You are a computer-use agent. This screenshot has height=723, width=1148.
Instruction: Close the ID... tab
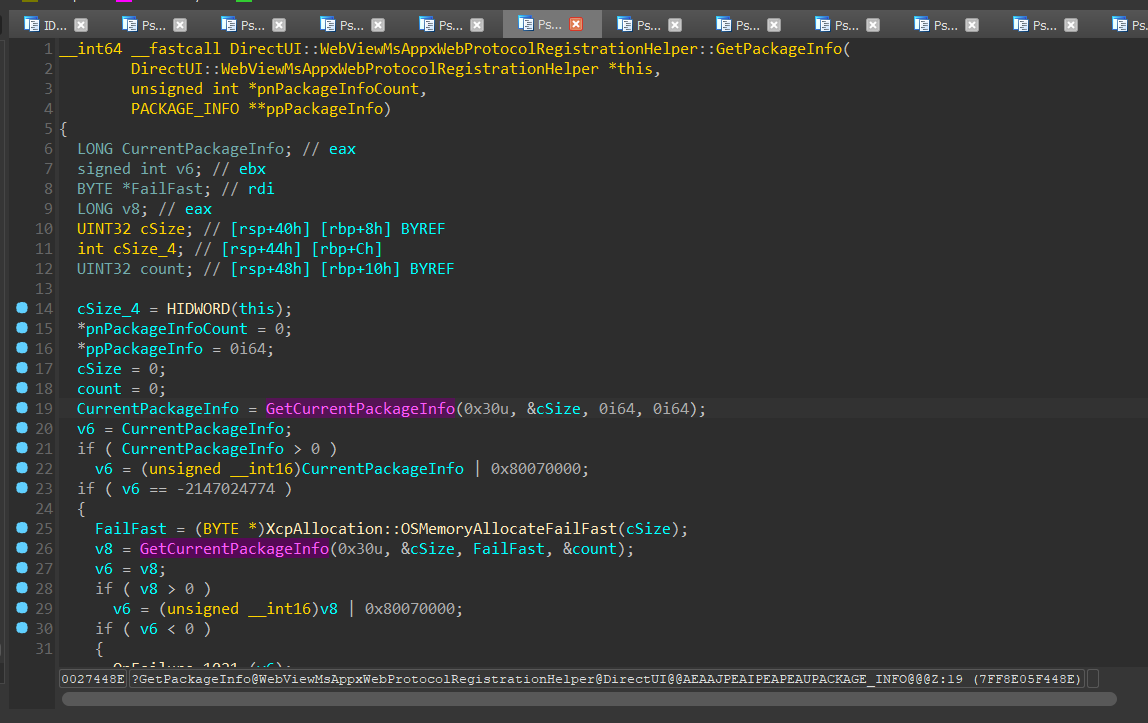click(x=81, y=26)
